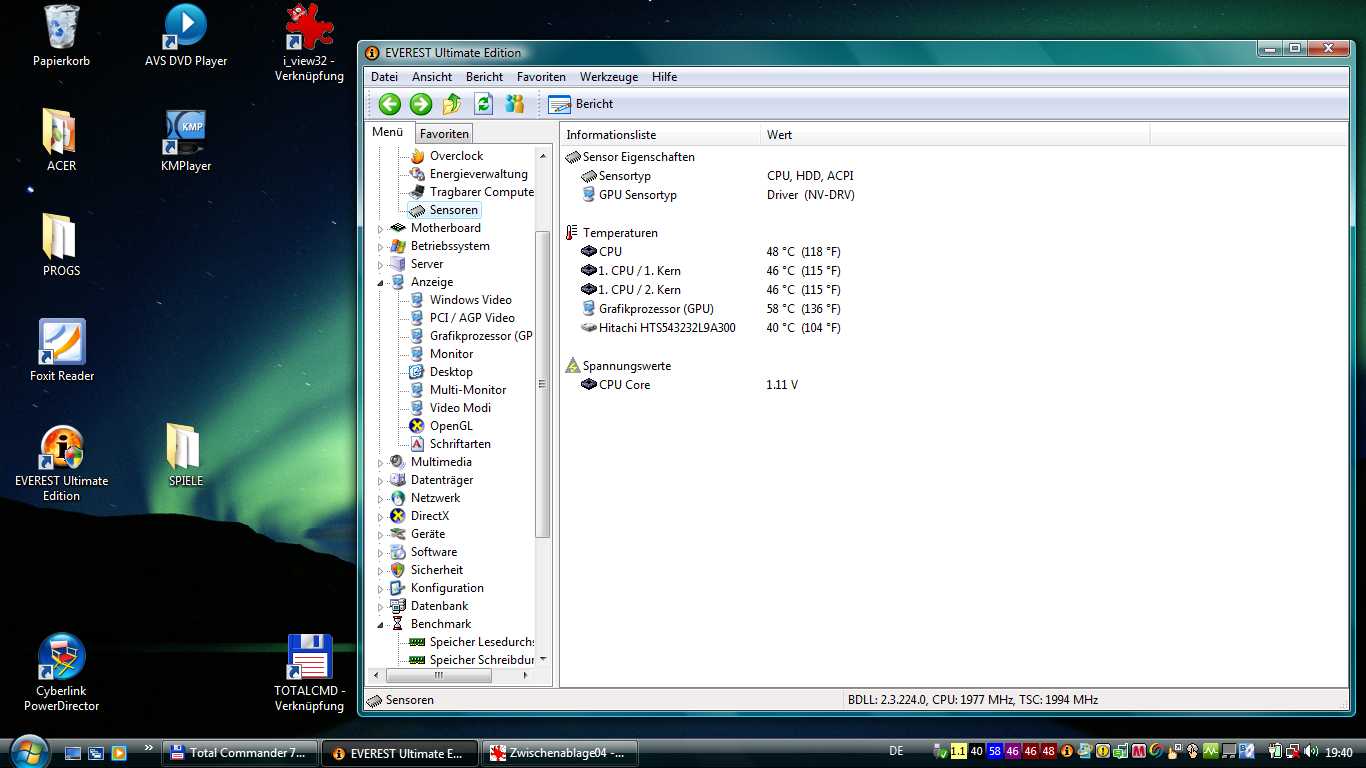Switch to Zwischenablage04 taskbar button

tap(560, 753)
